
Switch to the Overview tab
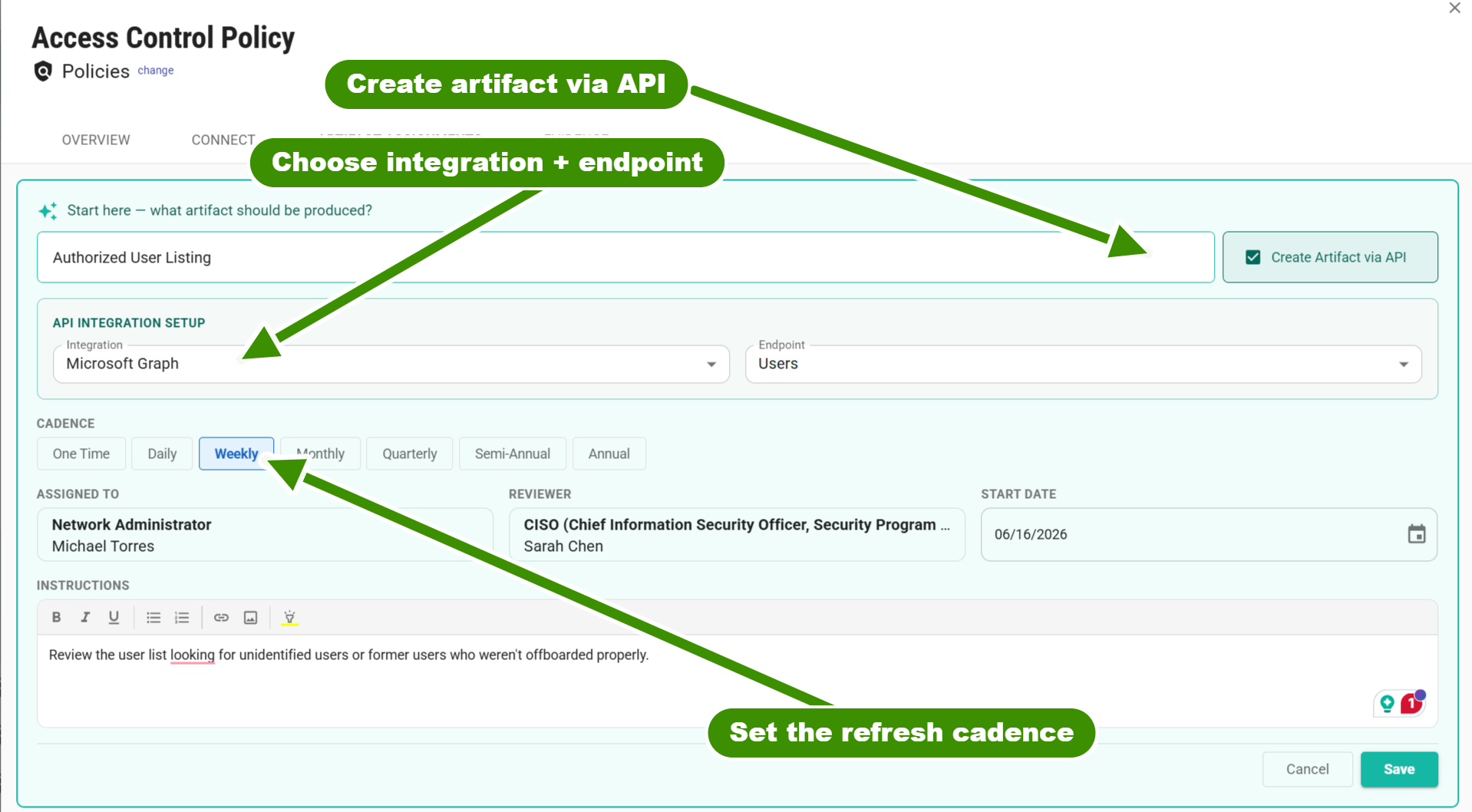pyautogui.click(x=96, y=140)
